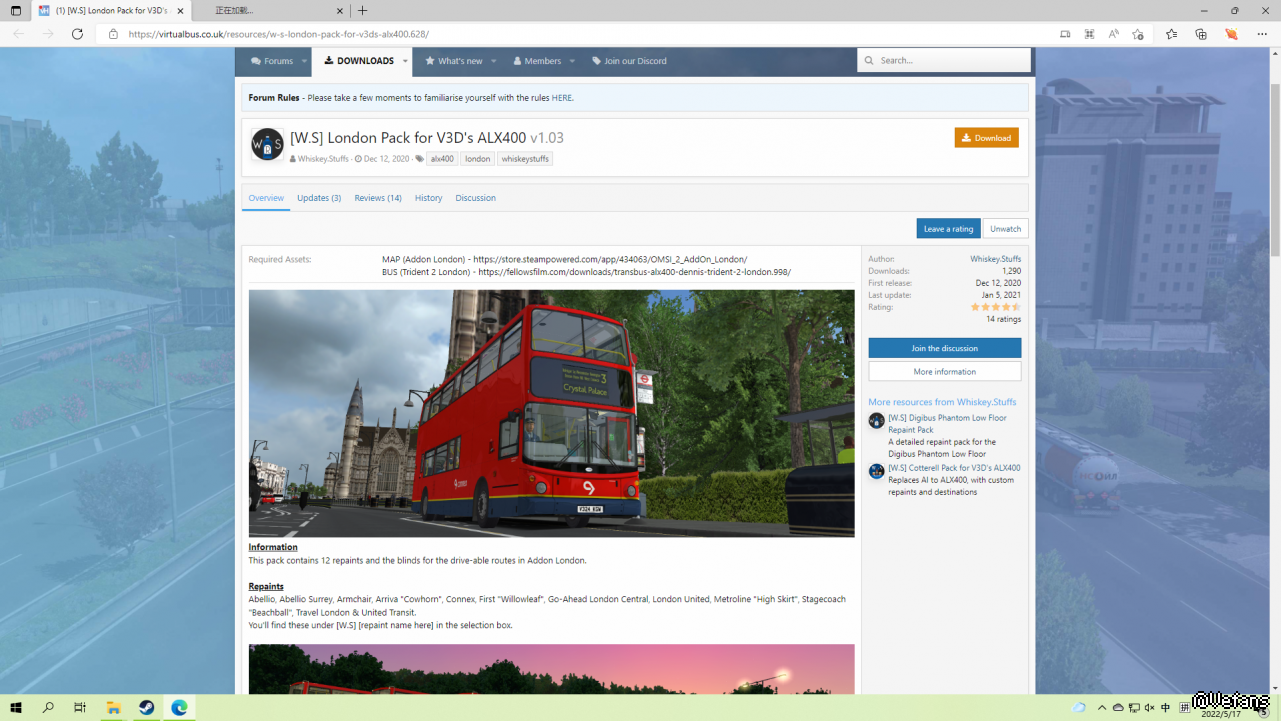Expand the Downloads dropdown arrow
The width and height of the screenshot is (1281, 721).
pyautogui.click(x=405, y=61)
